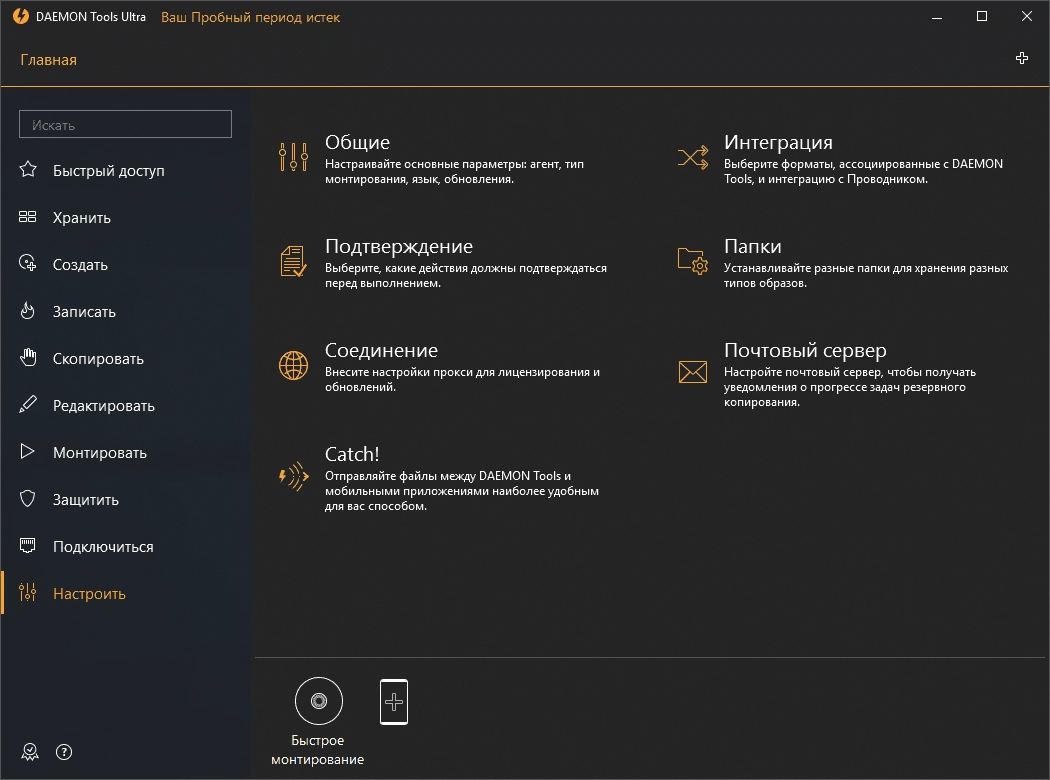This screenshot has width=1050, height=780.
Task: Click the license badge icon at bottom left
Action: tap(29, 752)
